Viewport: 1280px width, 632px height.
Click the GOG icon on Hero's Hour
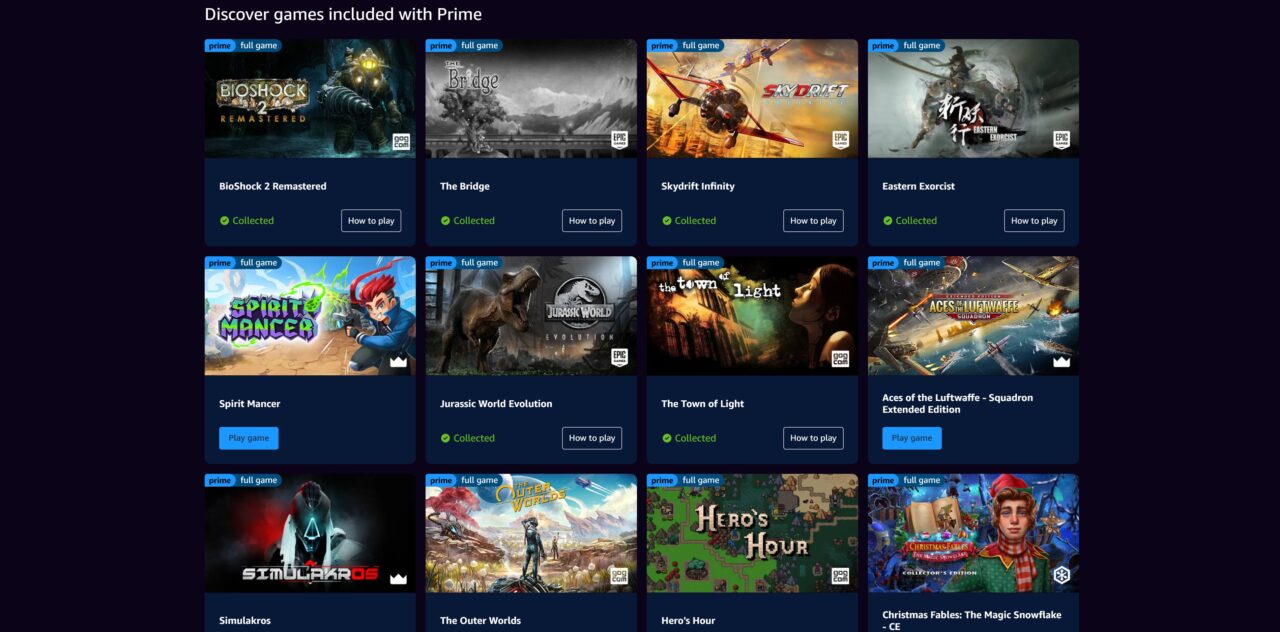click(840, 574)
